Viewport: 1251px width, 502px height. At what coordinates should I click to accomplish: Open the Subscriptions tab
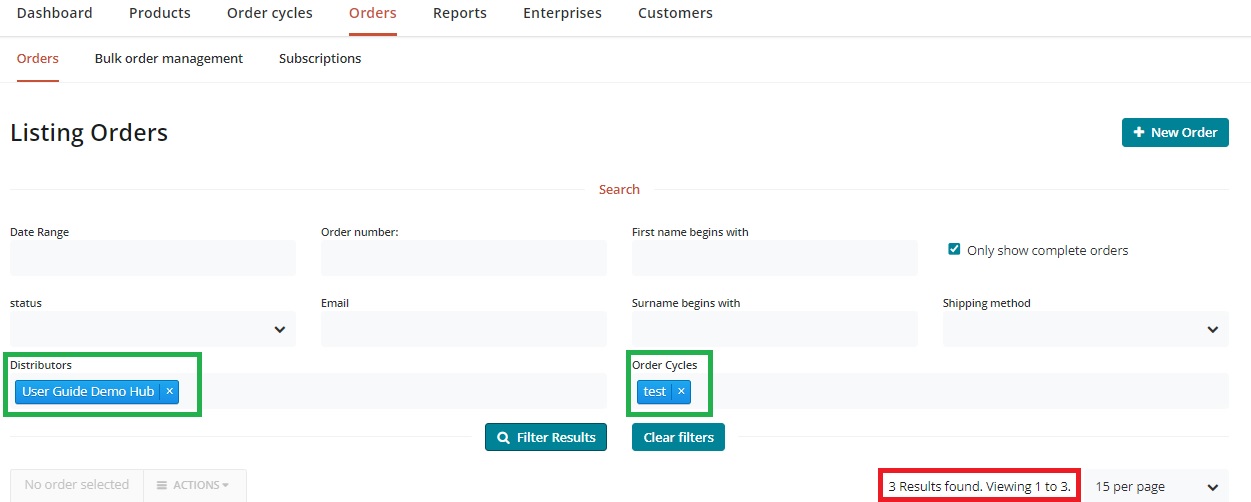(x=320, y=59)
